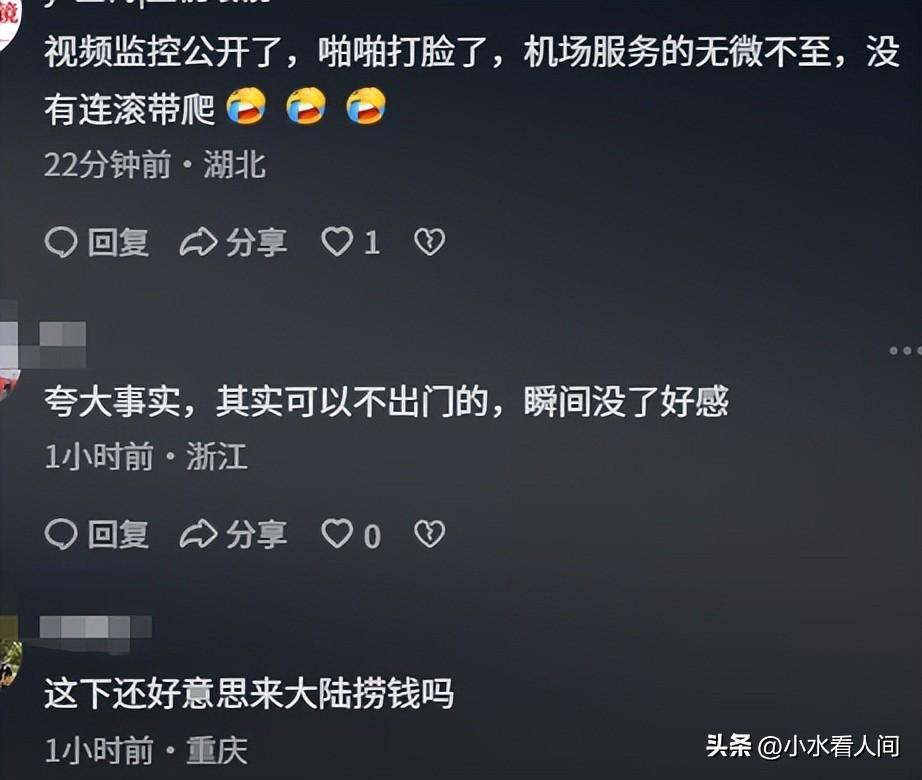Like the Zhejiang comment with heart icon

tap(337, 534)
